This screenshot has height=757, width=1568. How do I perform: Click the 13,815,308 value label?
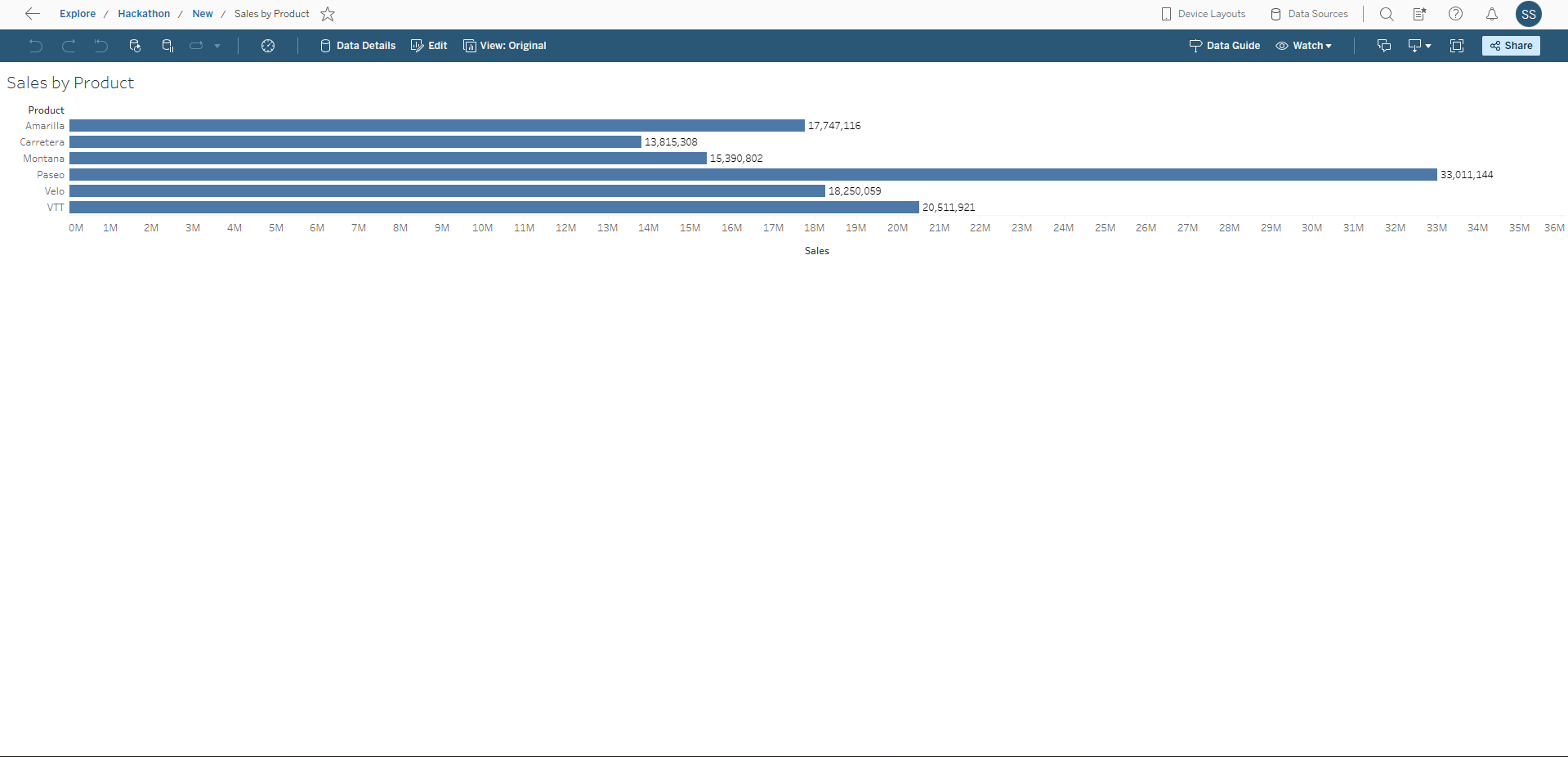[671, 142]
